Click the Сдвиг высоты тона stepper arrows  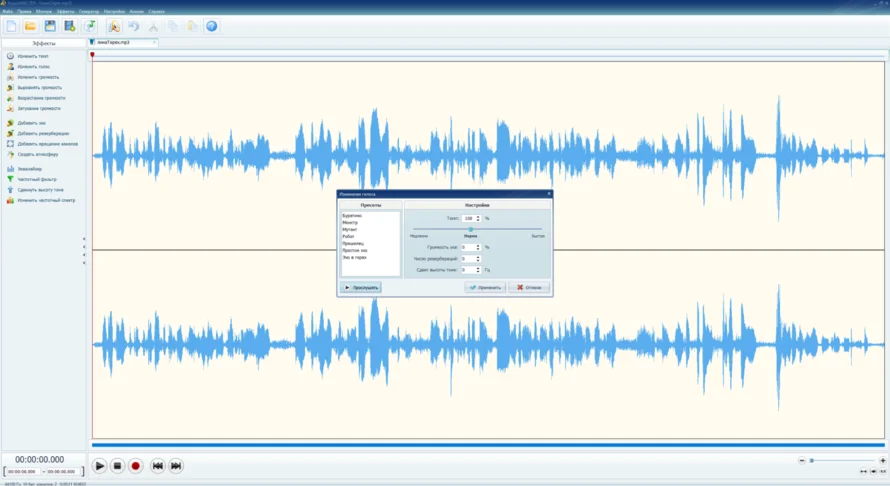point(478,270)
